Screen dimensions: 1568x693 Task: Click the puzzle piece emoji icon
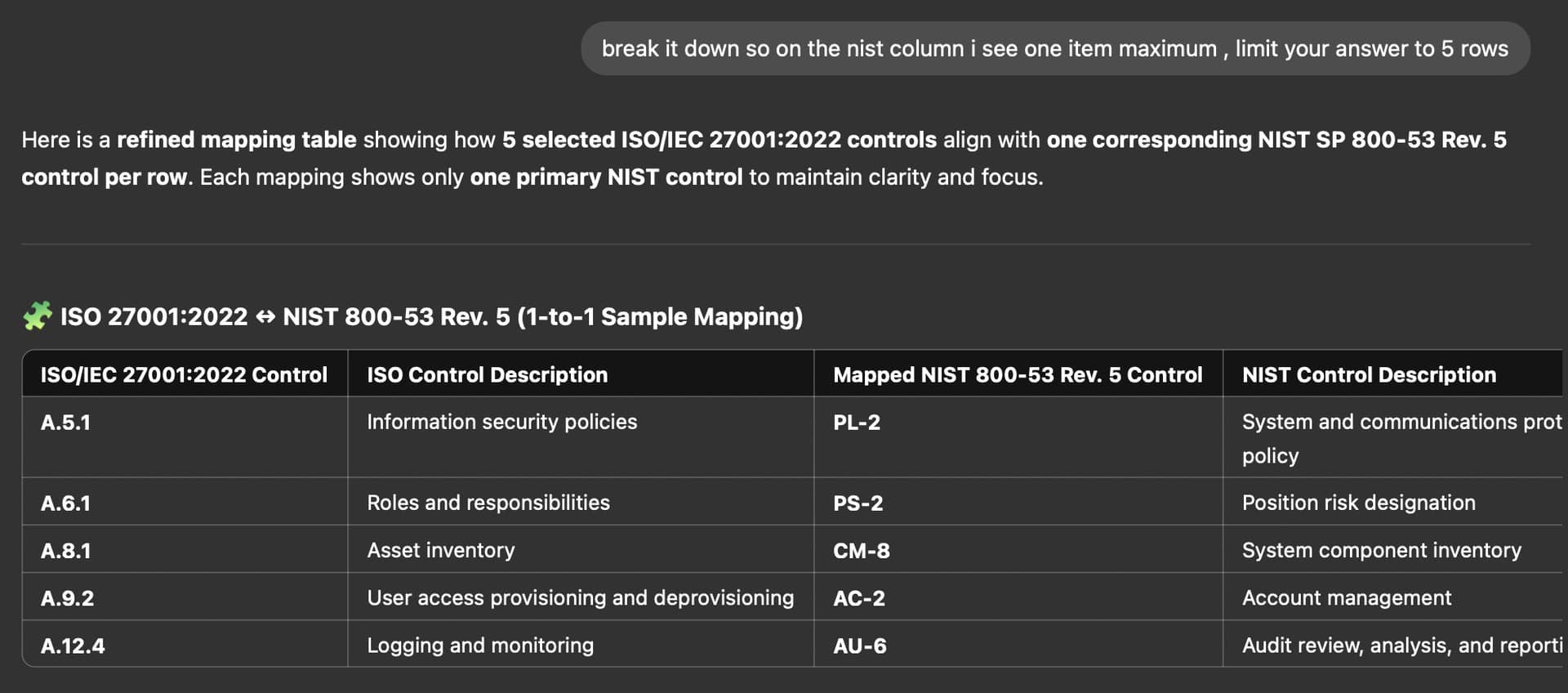click(38, 316)
